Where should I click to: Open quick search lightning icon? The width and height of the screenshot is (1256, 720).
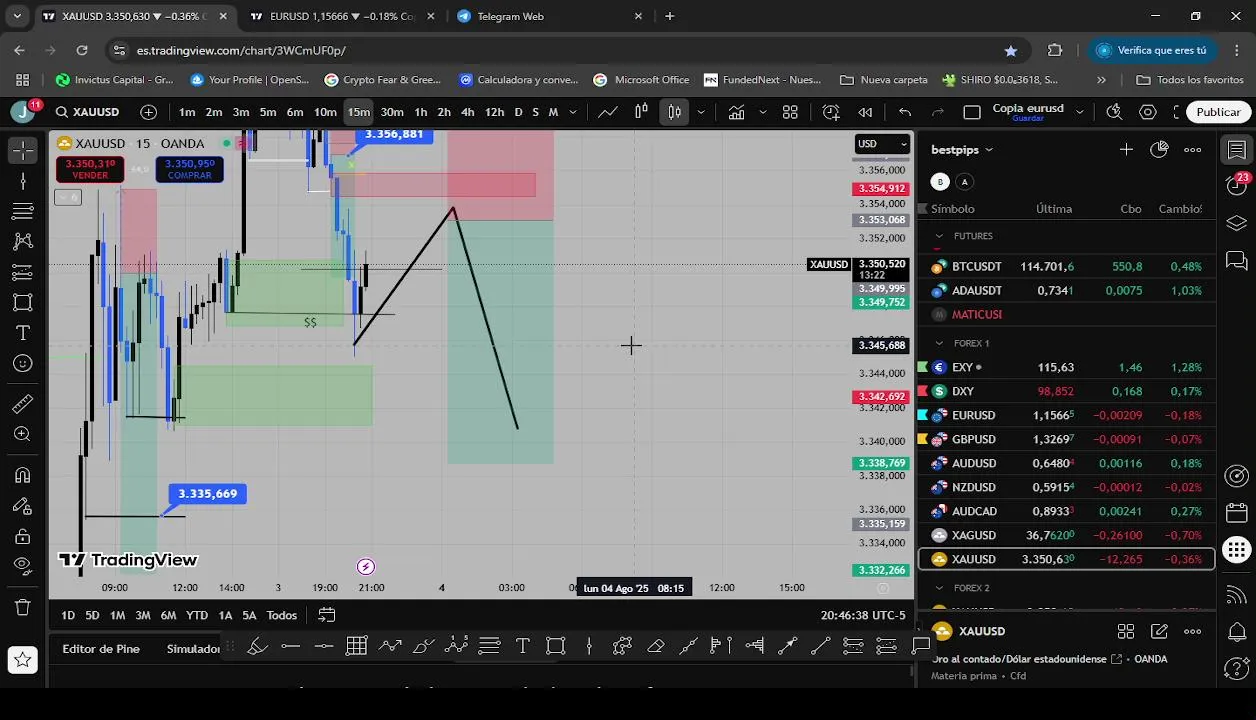[x=1115, y=112]
